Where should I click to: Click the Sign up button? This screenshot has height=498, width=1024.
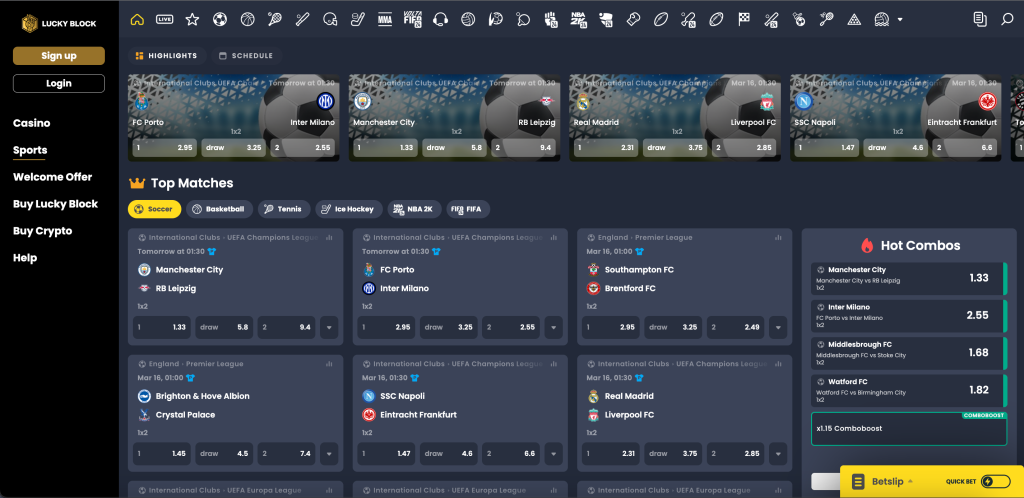[x=59, y=56]
